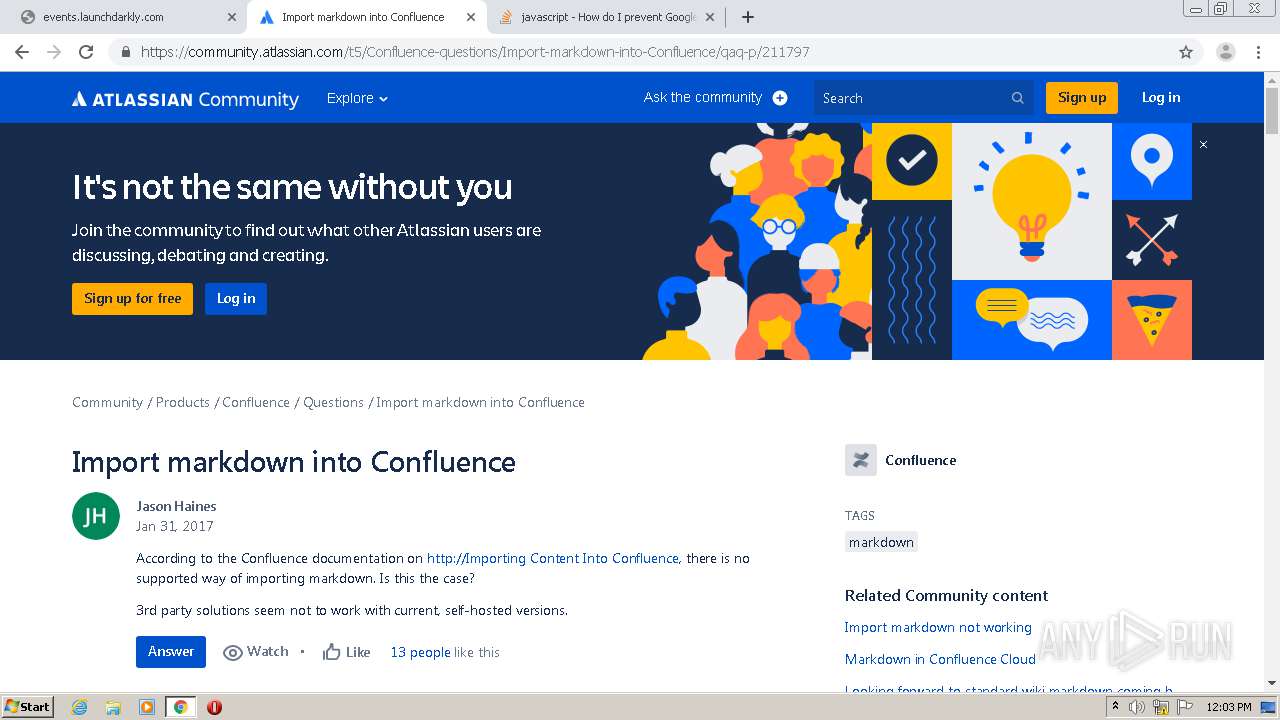
Task: Click the volume speaker tray icon
Action: pyautogui.click(x=1137, y=707)
